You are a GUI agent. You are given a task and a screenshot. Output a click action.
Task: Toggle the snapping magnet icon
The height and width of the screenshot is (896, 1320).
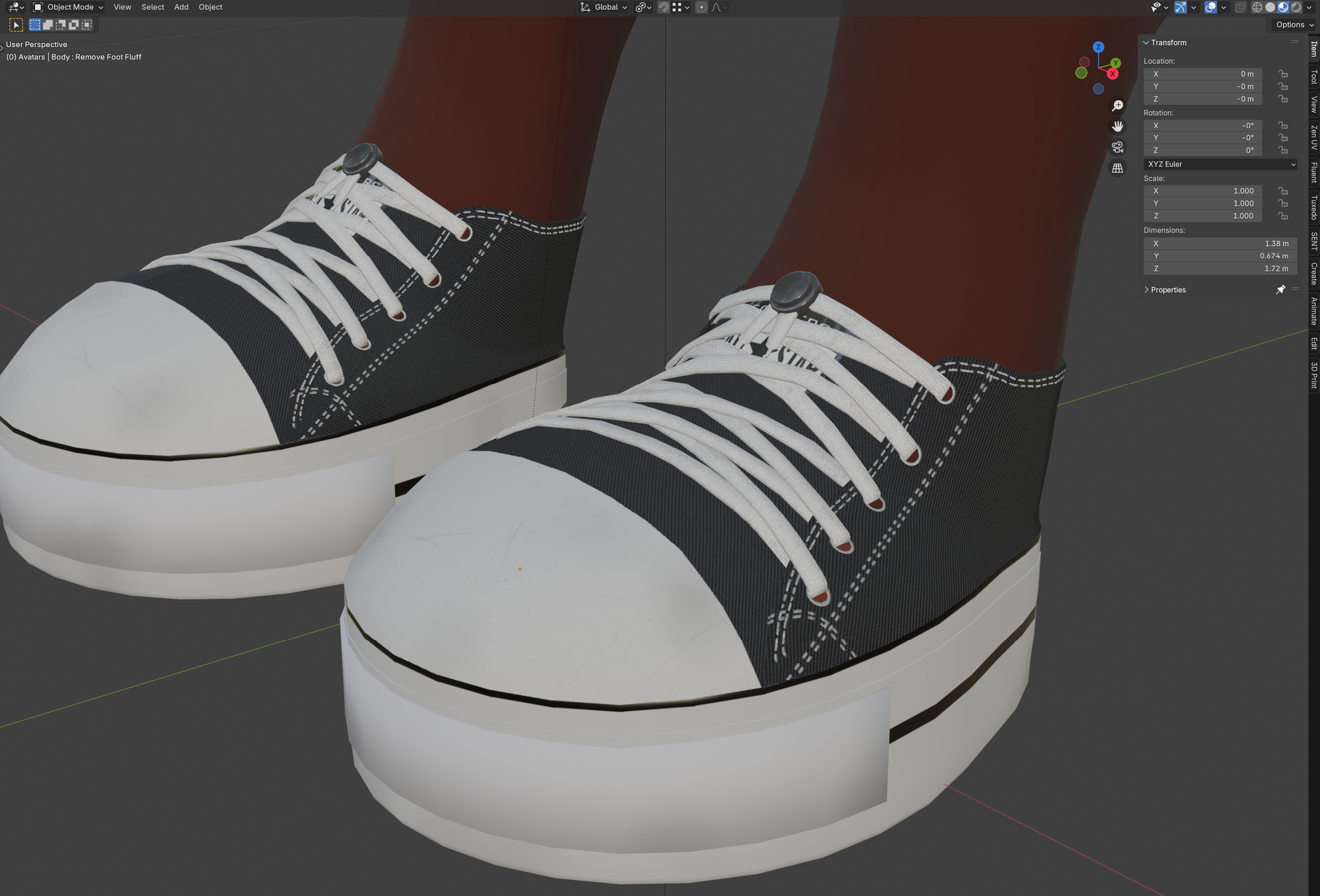pyautogui.click(x=663, y=7)
